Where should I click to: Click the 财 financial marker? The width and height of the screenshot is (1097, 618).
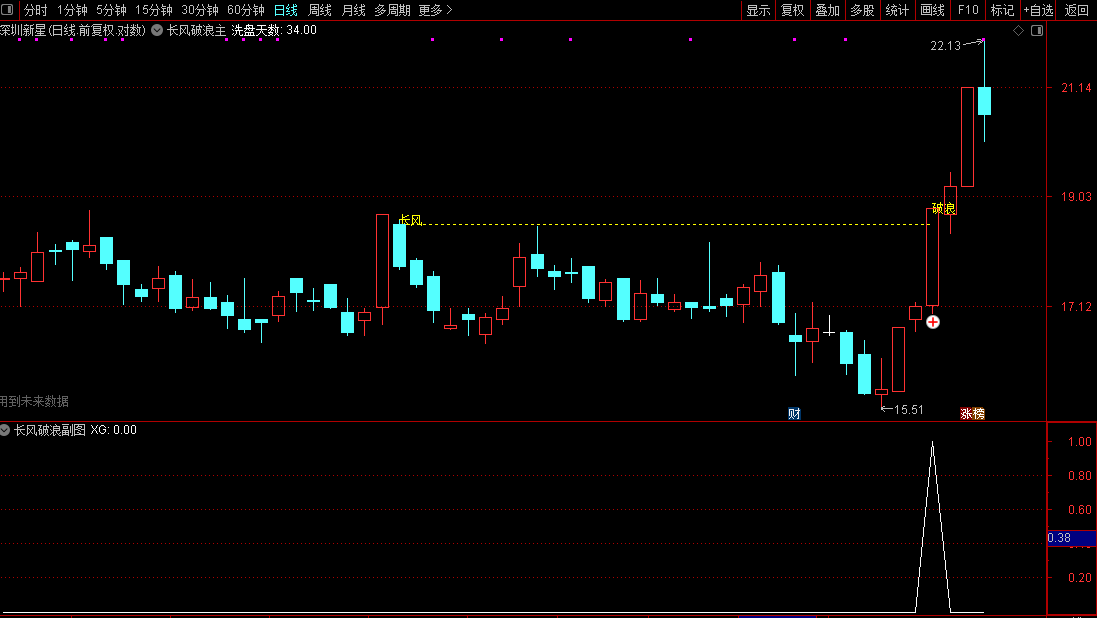pos(794,414)
